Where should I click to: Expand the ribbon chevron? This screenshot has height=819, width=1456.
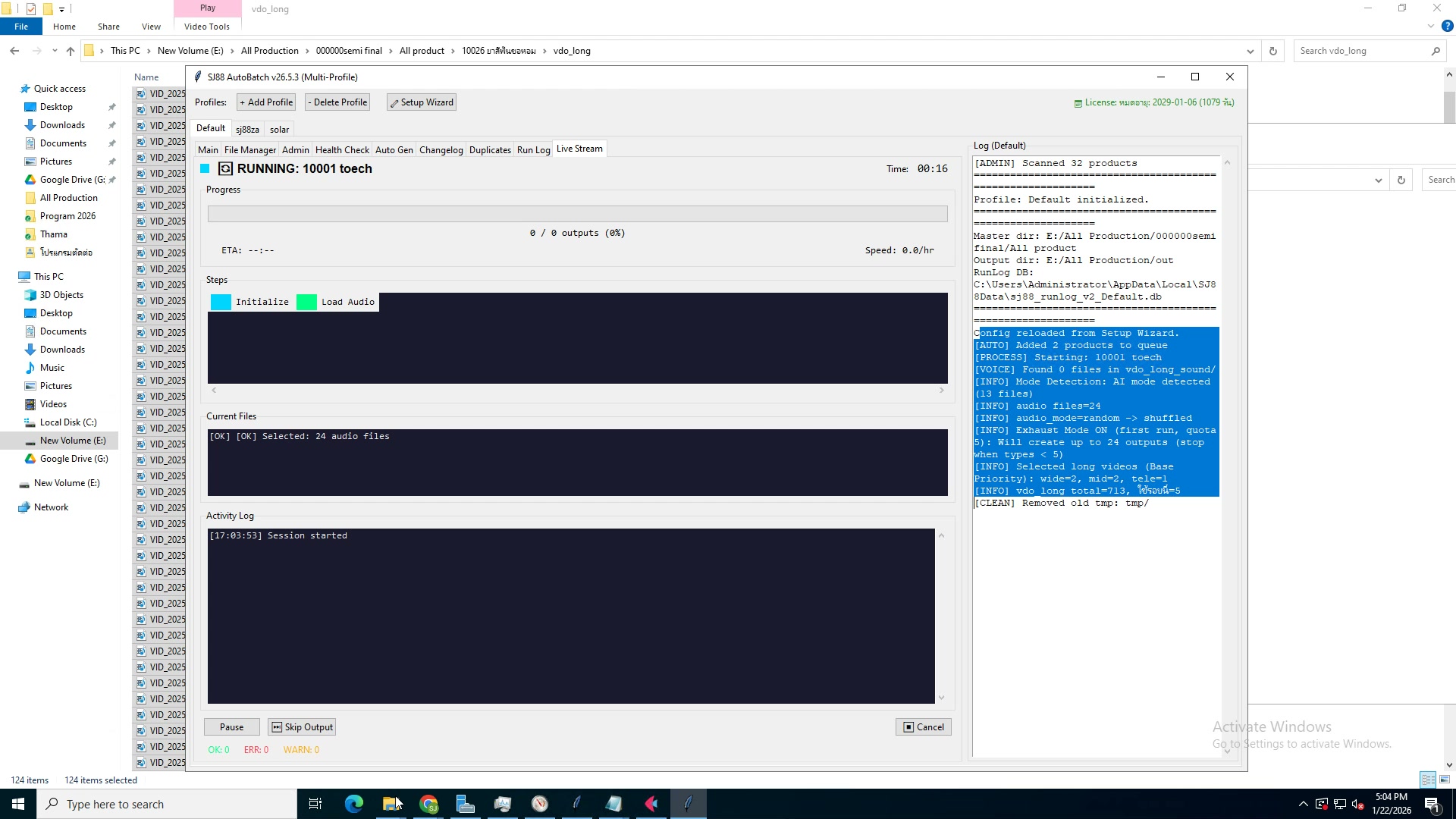(x=1430, y=26)
